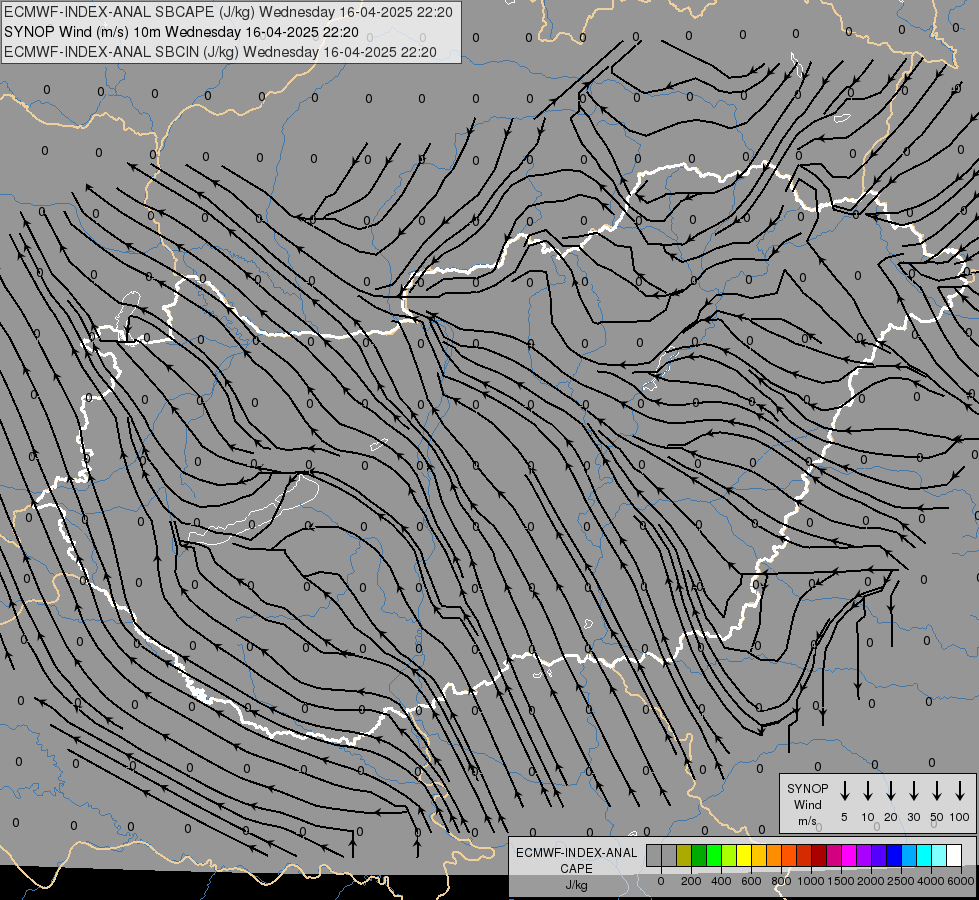Click the 'CAPE' label in colour legend
This screenshot has width=979, height=900.
point(576,869)
